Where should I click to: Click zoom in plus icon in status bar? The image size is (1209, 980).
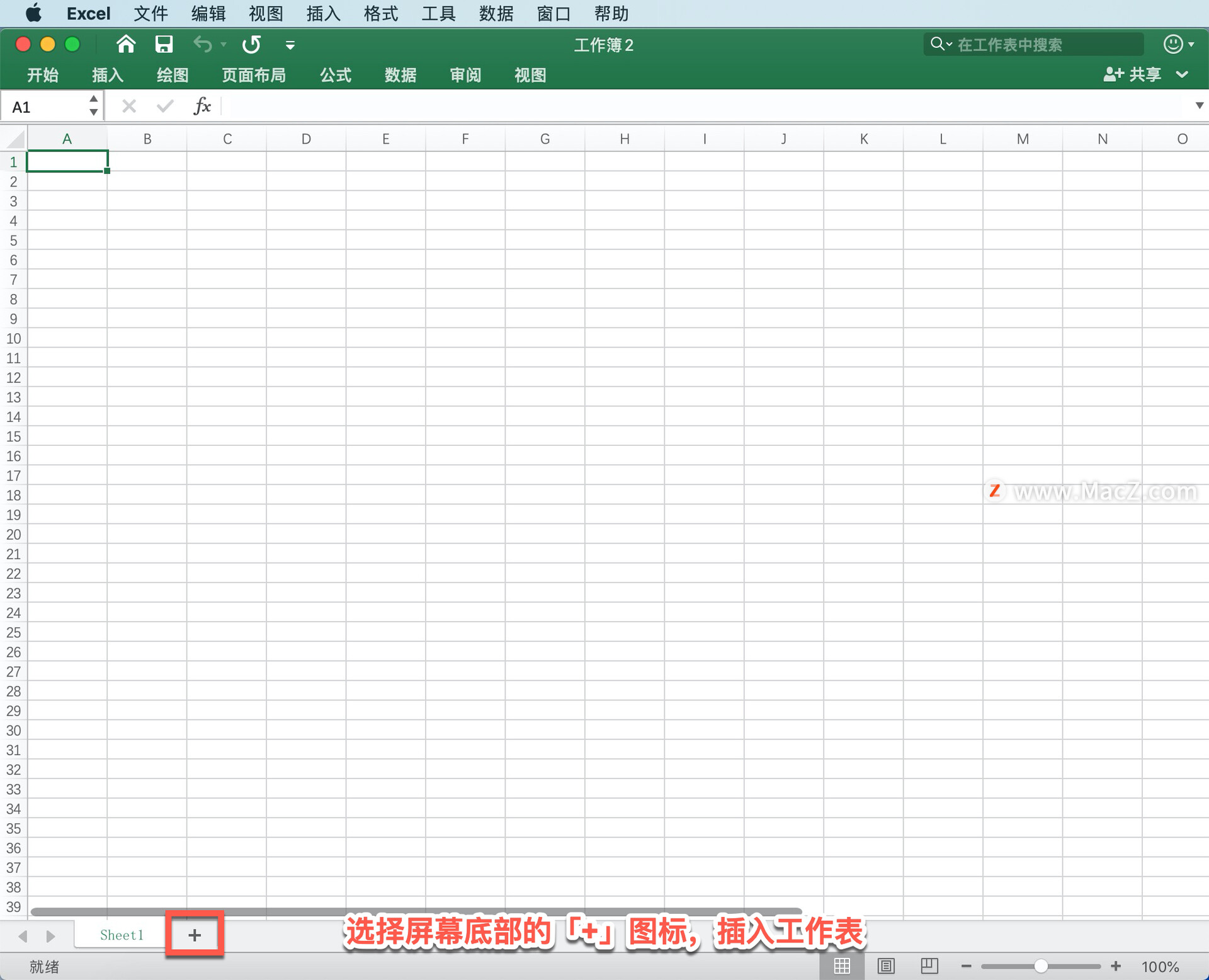tap(1116, 966)
